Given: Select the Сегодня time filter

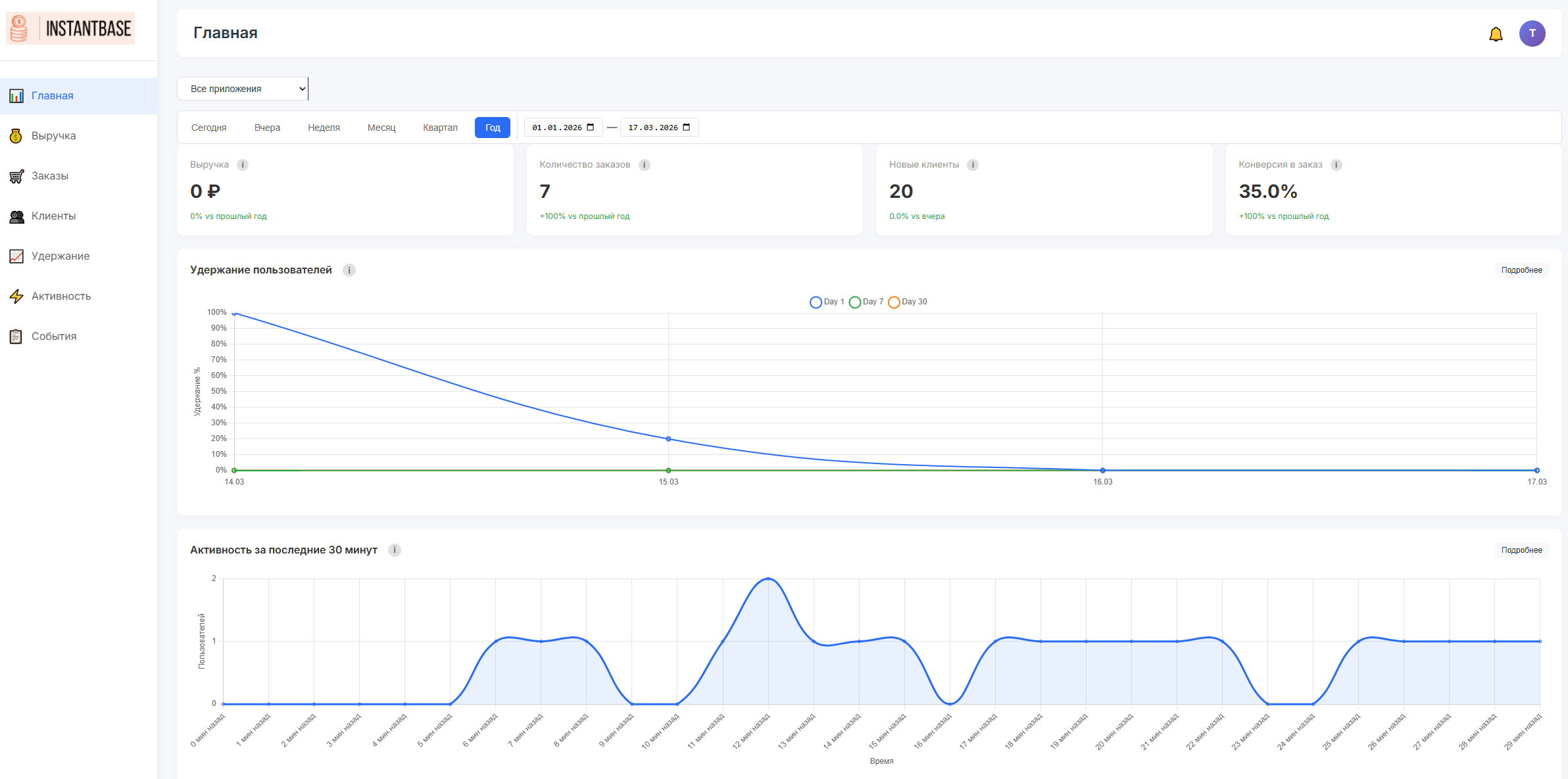Looking at the screenshot, I should tap(208, 128).
